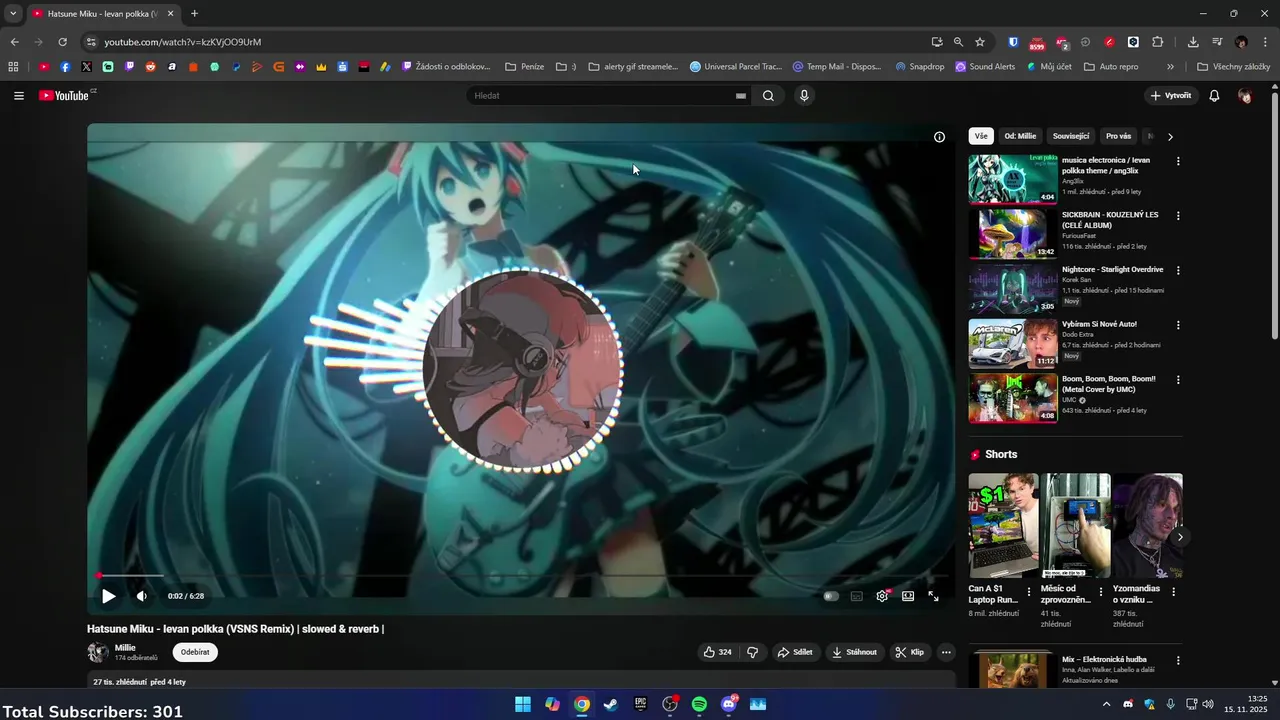The image size is (1280, 720).
Task: Open the musica electronica video thumbnail
Action: 1013,179
